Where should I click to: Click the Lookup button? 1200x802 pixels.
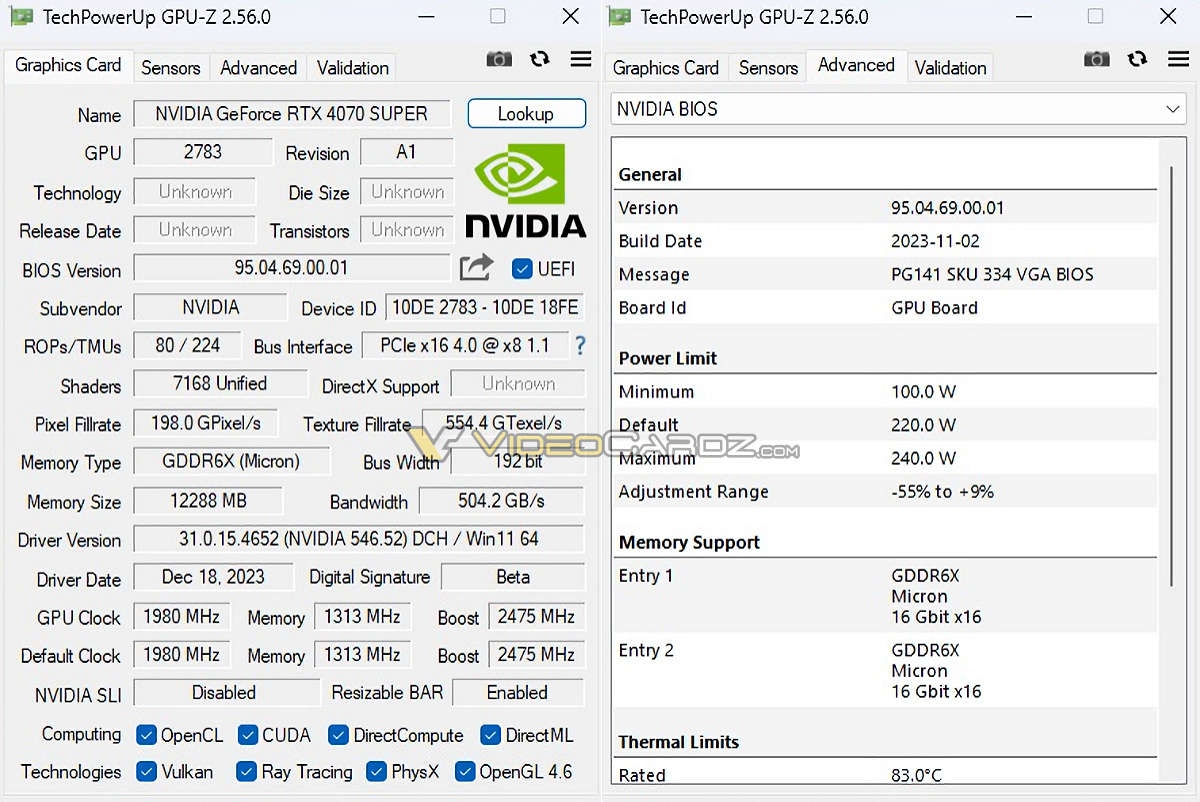coord(526,114)
